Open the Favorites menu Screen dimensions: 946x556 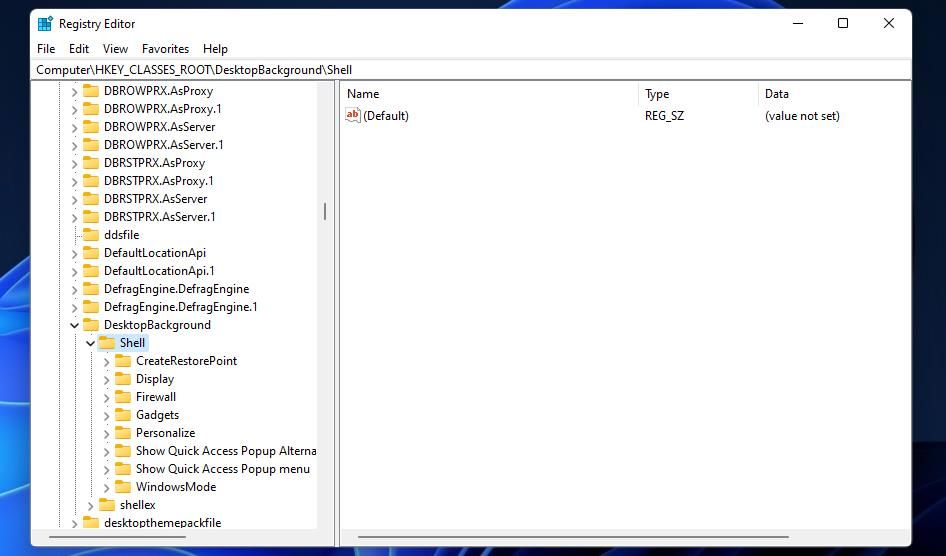(165, 49)
